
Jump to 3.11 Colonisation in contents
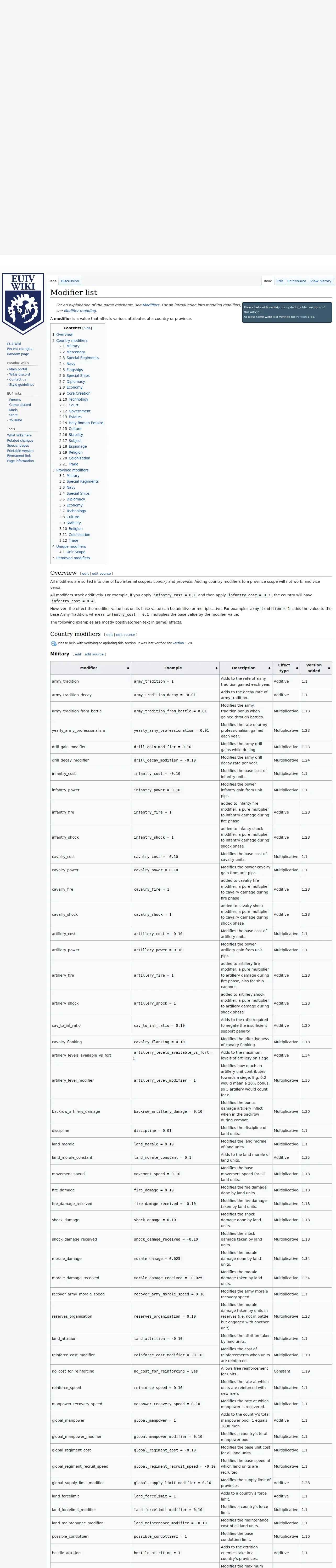pos(74,534)
